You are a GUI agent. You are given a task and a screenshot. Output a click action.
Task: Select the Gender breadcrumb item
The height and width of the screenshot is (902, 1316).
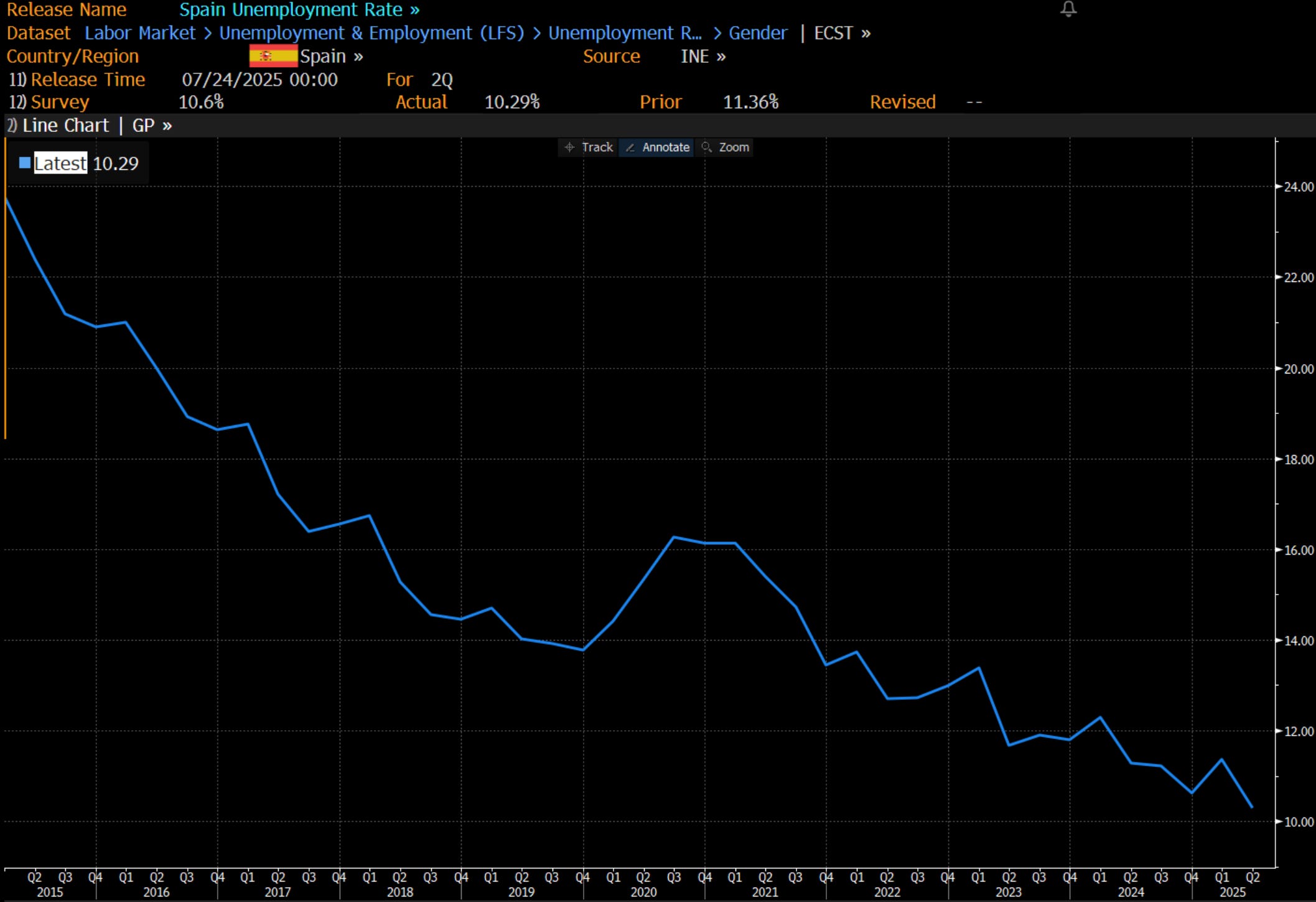coord(757,33)
